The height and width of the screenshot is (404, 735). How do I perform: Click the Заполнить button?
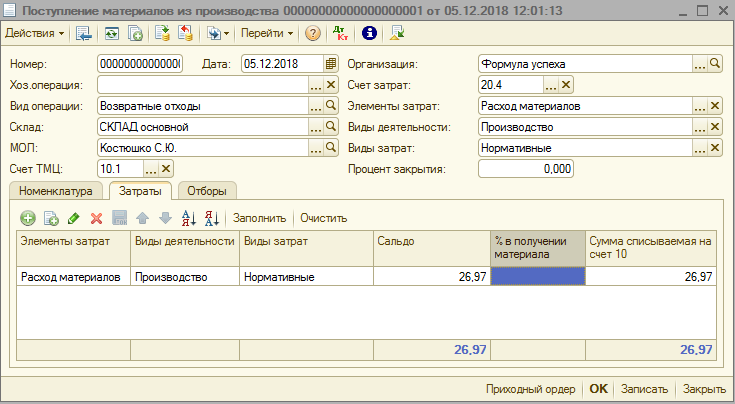click(259, 218)
